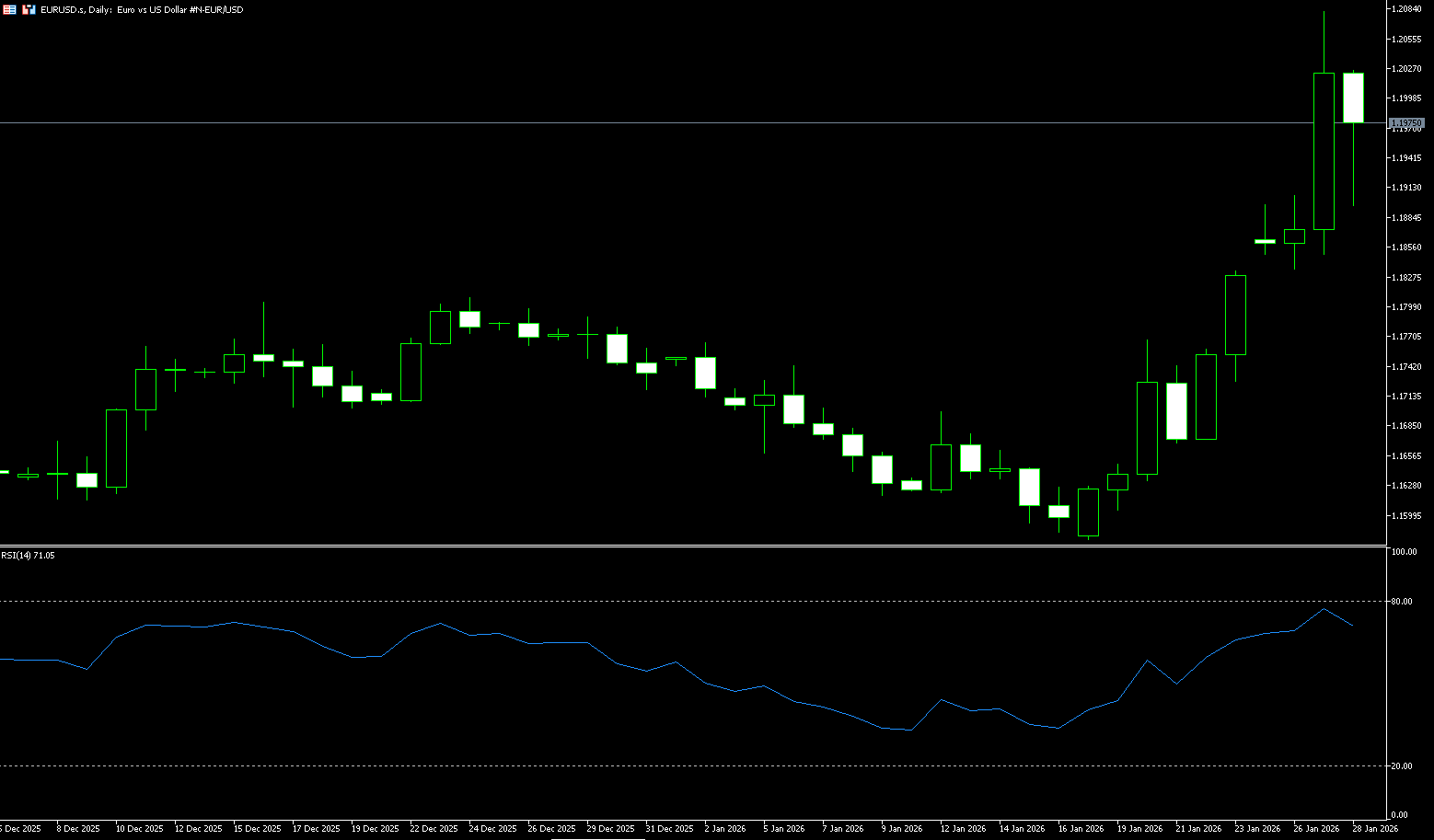Viewport: 1434px width, 840px height.
Task: Grab the divider between price chart and RSI
Action: (690, 547)
